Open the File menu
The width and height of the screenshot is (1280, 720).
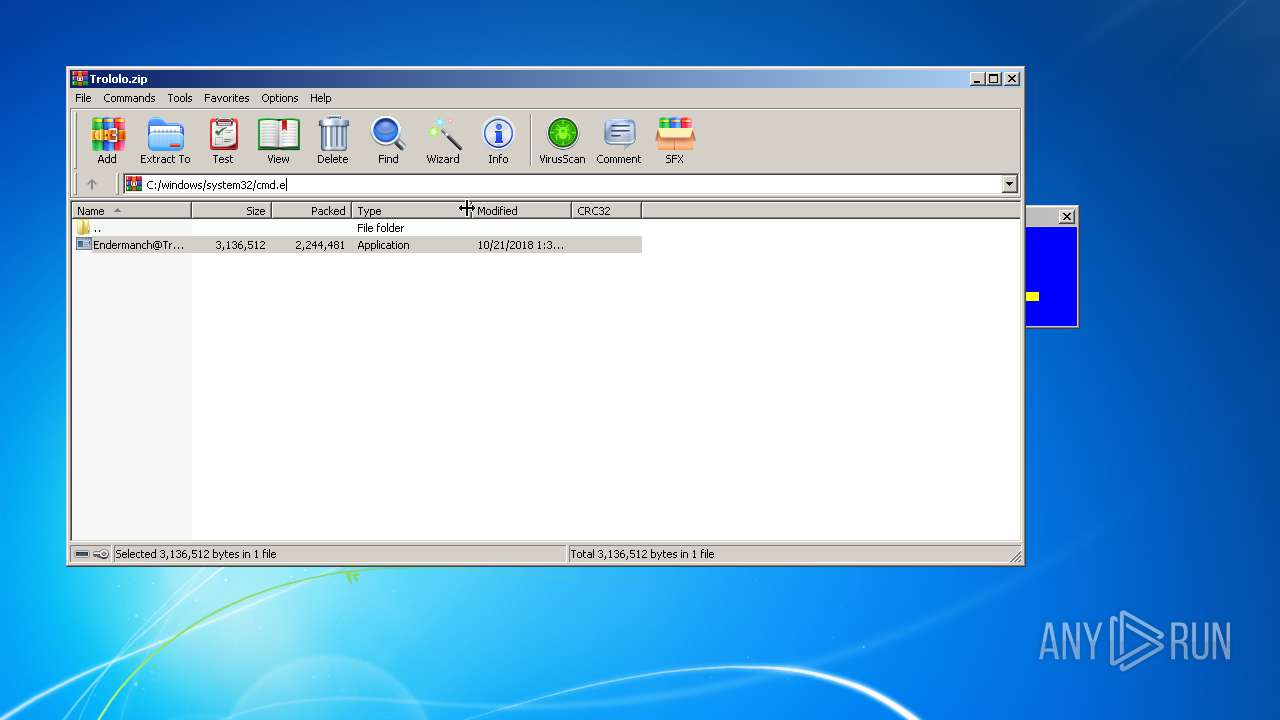(83, 98)
